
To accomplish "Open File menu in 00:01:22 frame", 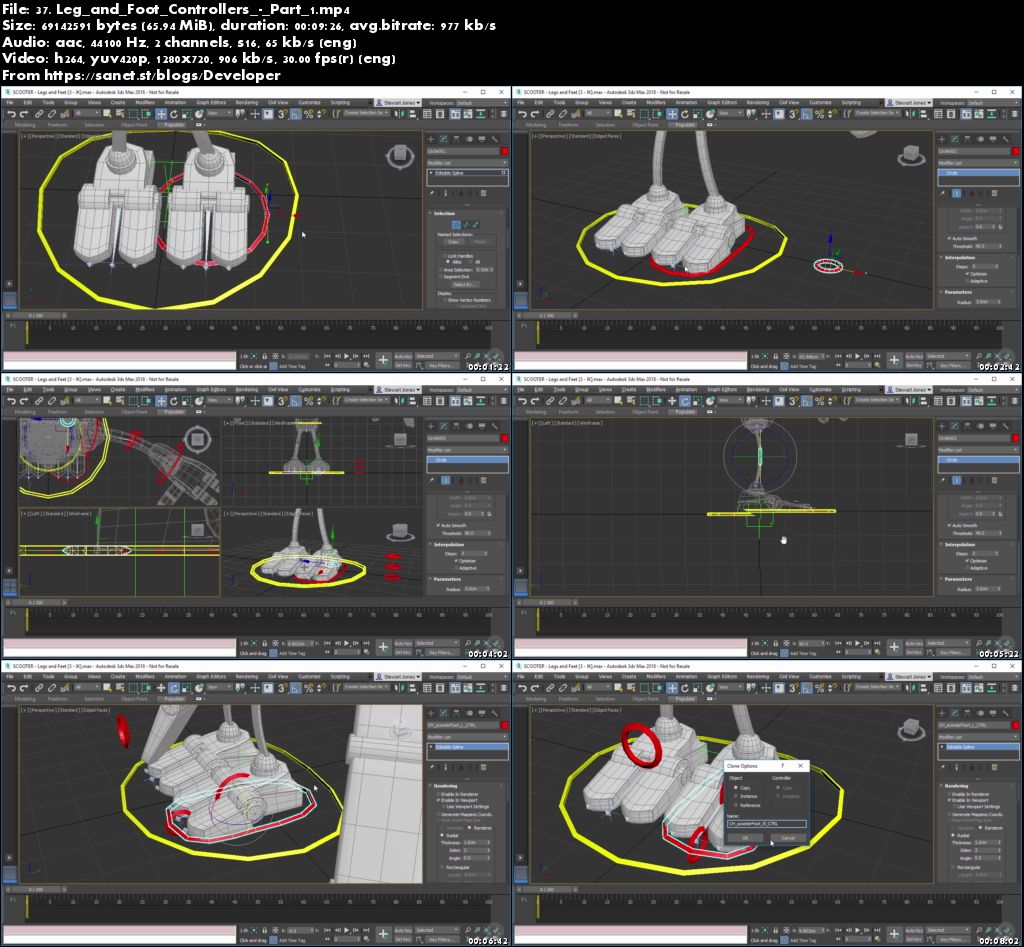I will coord(10,103).
